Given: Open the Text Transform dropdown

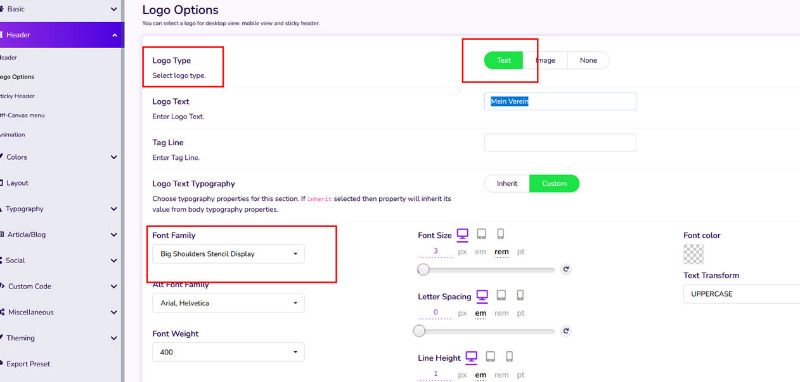Looking at the screenshot, I should 741,294.
